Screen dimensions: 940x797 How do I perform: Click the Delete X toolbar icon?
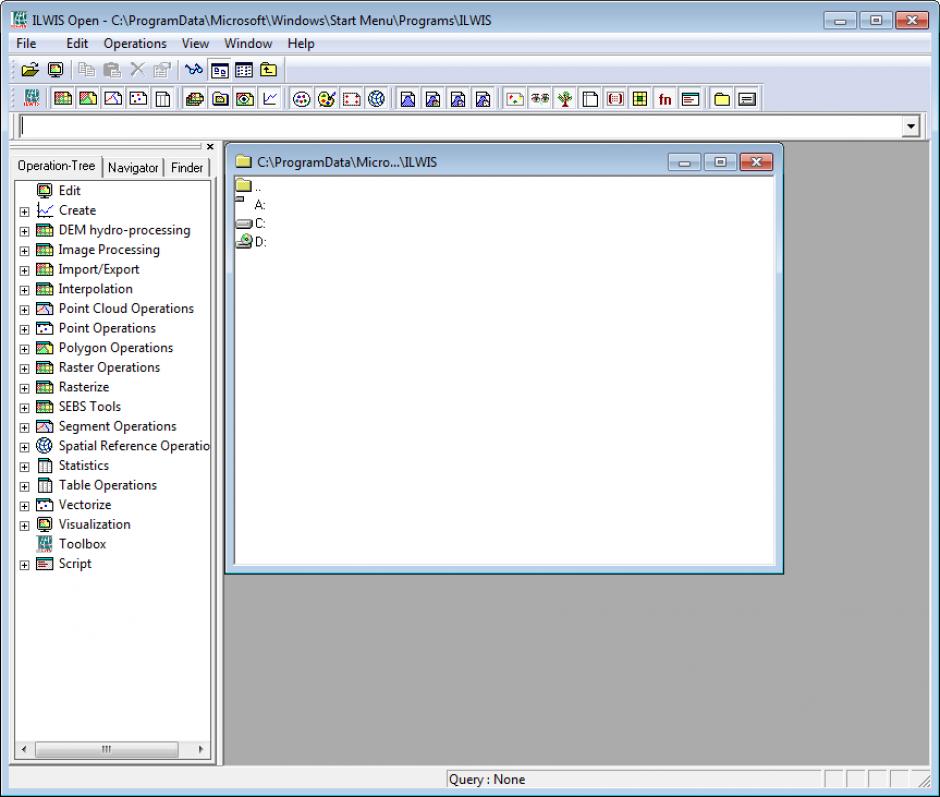[137, 70]
